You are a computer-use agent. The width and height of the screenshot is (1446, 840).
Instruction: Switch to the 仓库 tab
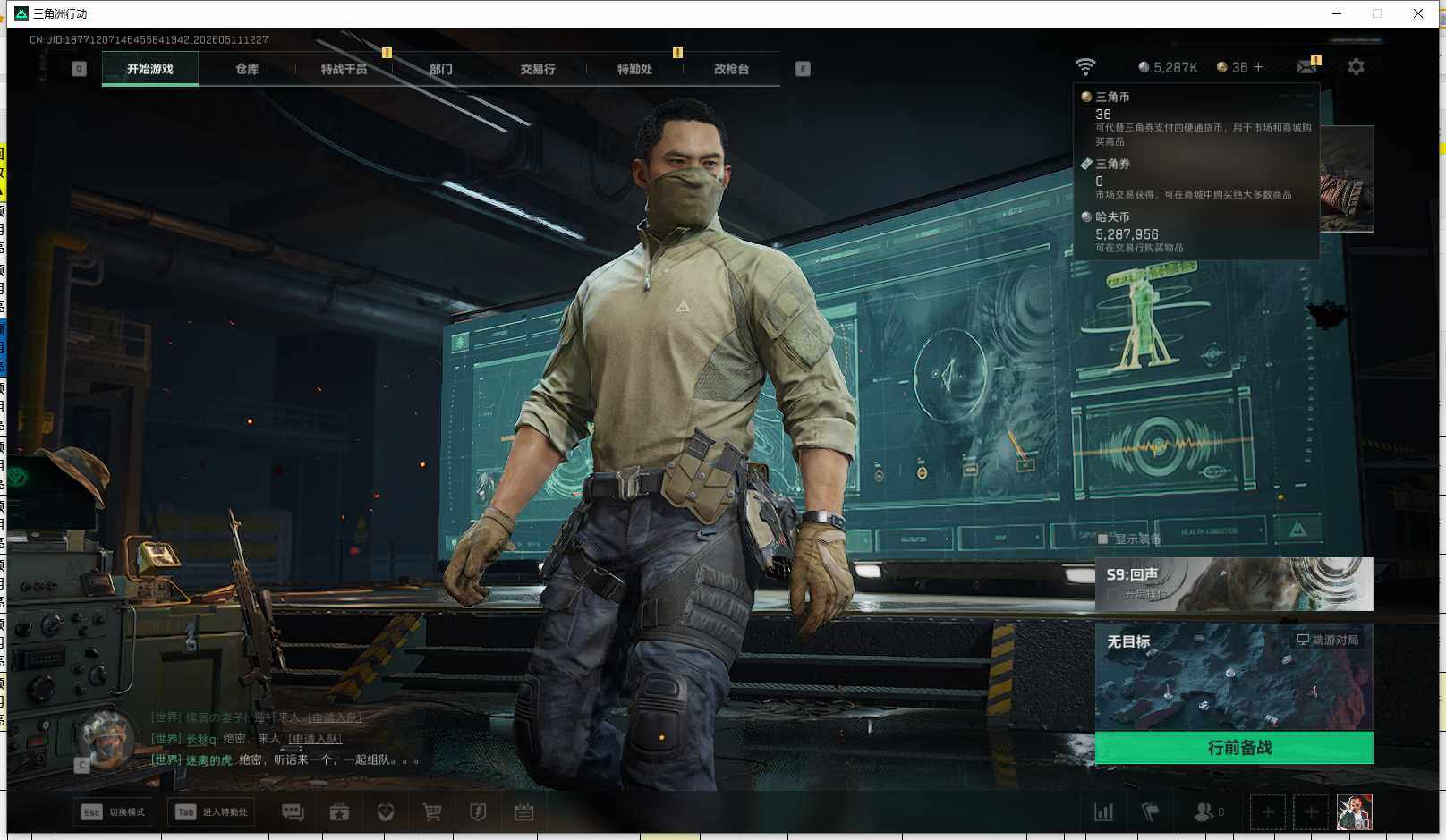tap(247, 69)
